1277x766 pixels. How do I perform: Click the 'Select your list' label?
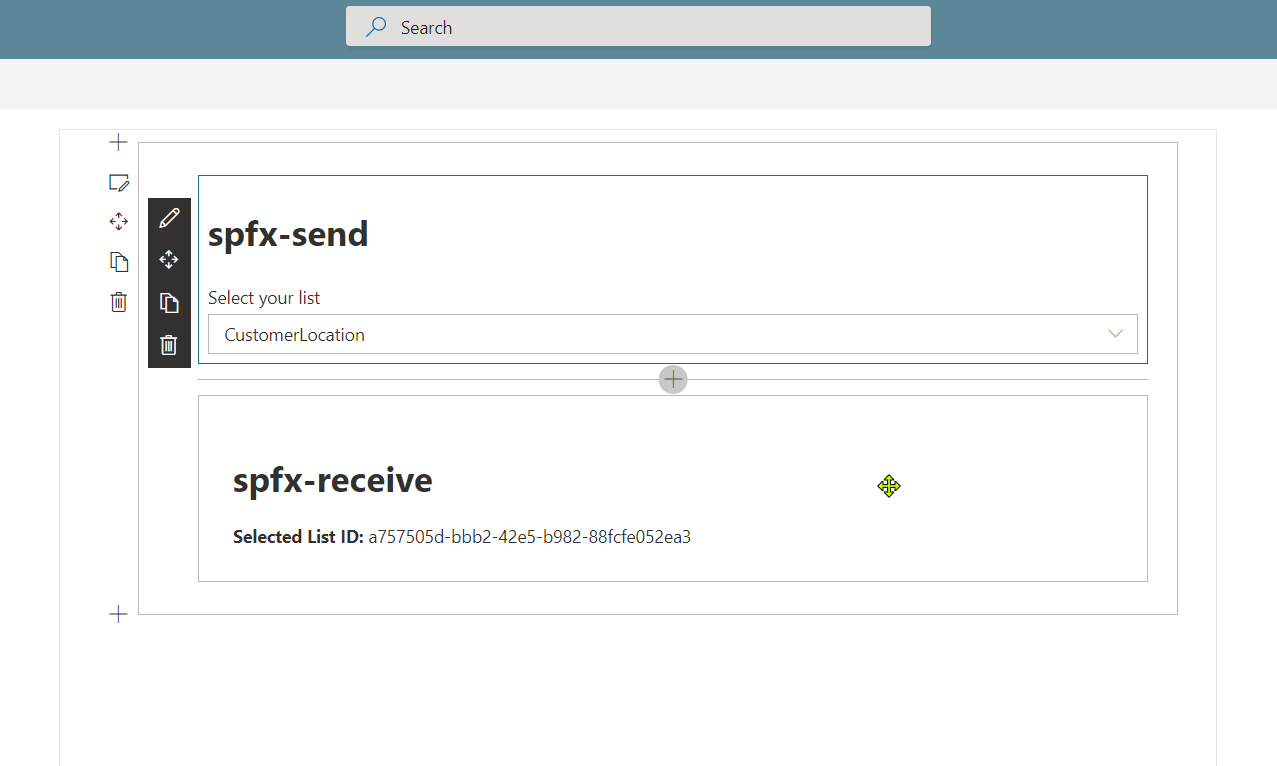tap(264, 298)
